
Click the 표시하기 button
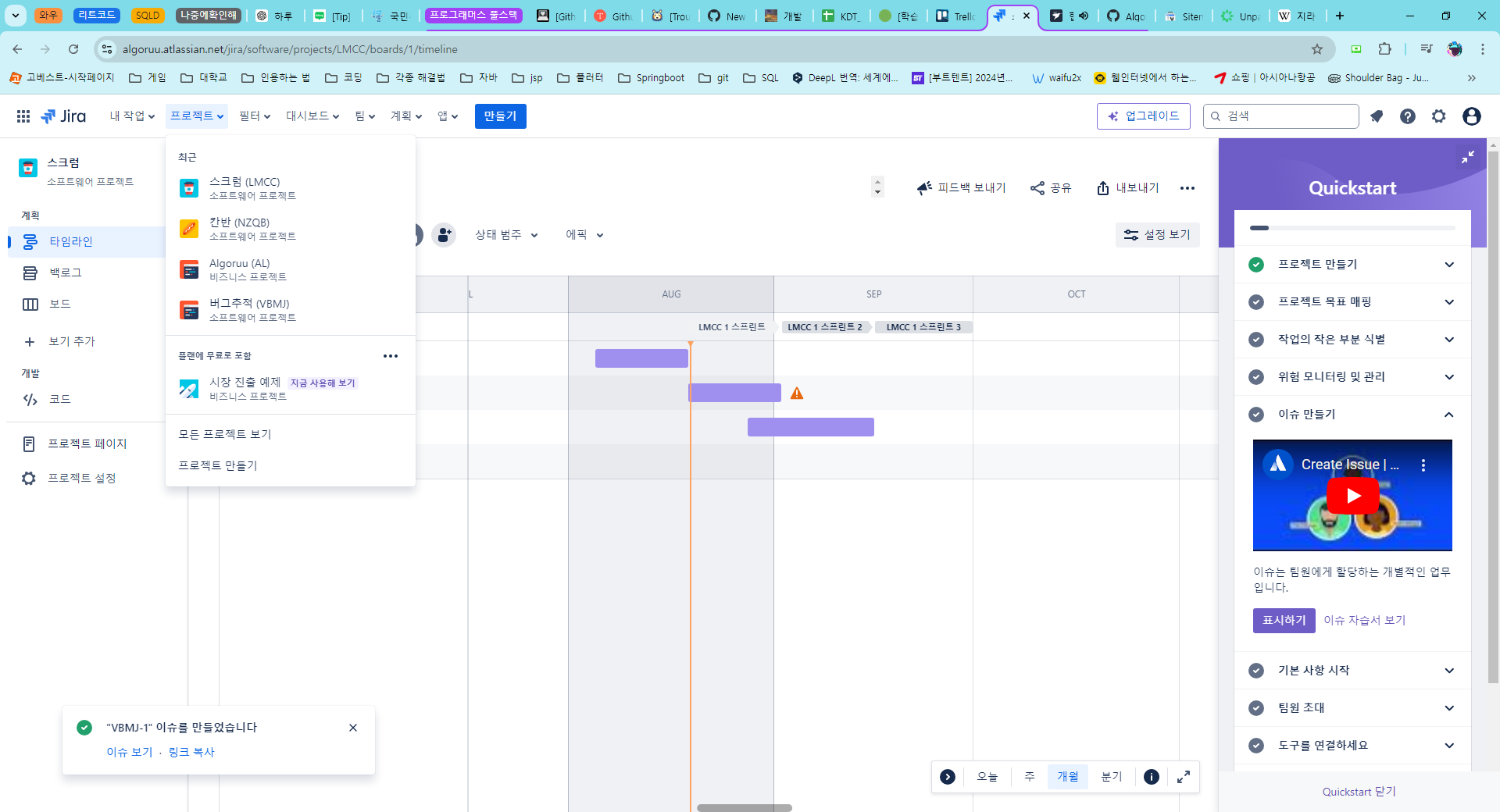1284,620
